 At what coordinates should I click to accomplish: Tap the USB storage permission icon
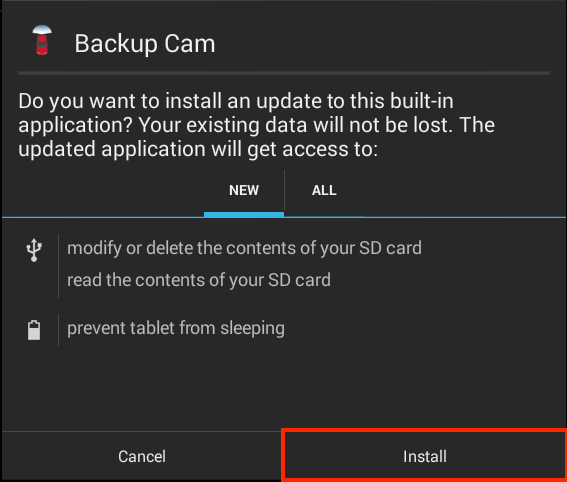(x=34, y=249)
